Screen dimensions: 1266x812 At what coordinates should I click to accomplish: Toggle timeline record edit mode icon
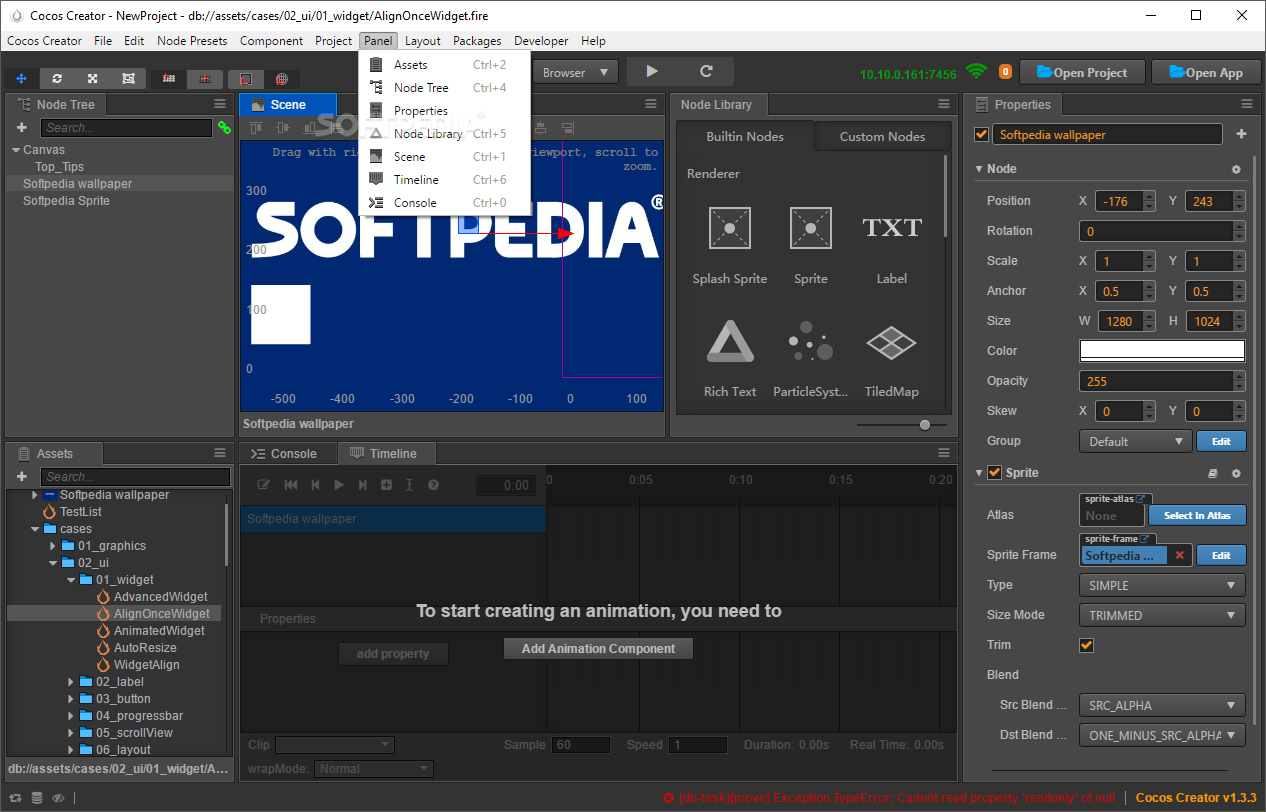tap(265, 485)
